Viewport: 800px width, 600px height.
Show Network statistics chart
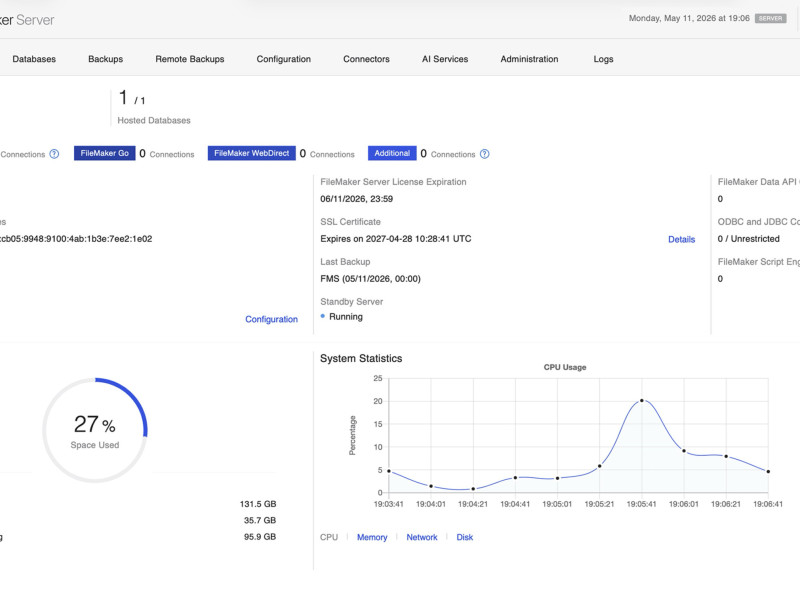click(x=422, y=537)
